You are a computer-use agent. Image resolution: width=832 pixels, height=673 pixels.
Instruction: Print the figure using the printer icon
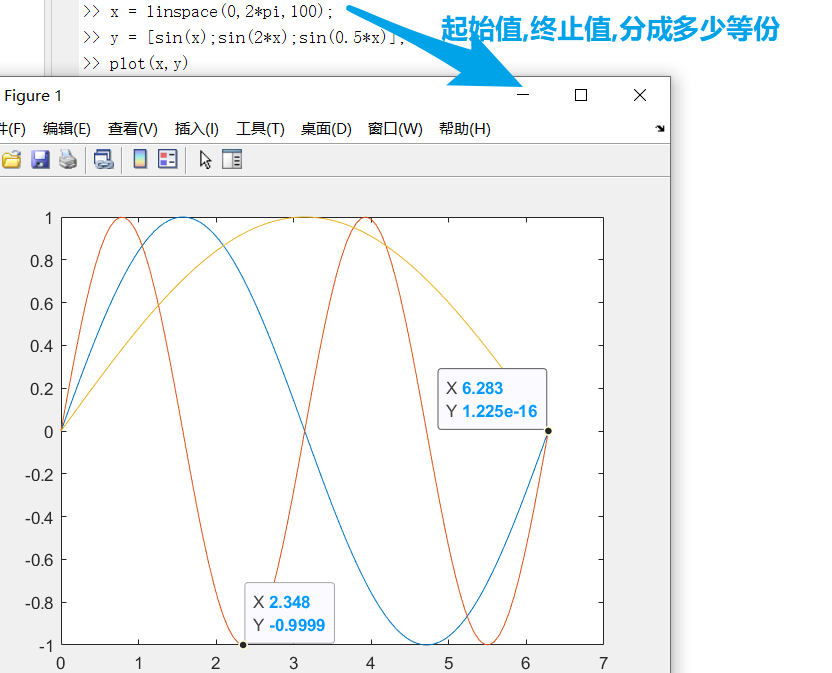(x=68, y=159)
